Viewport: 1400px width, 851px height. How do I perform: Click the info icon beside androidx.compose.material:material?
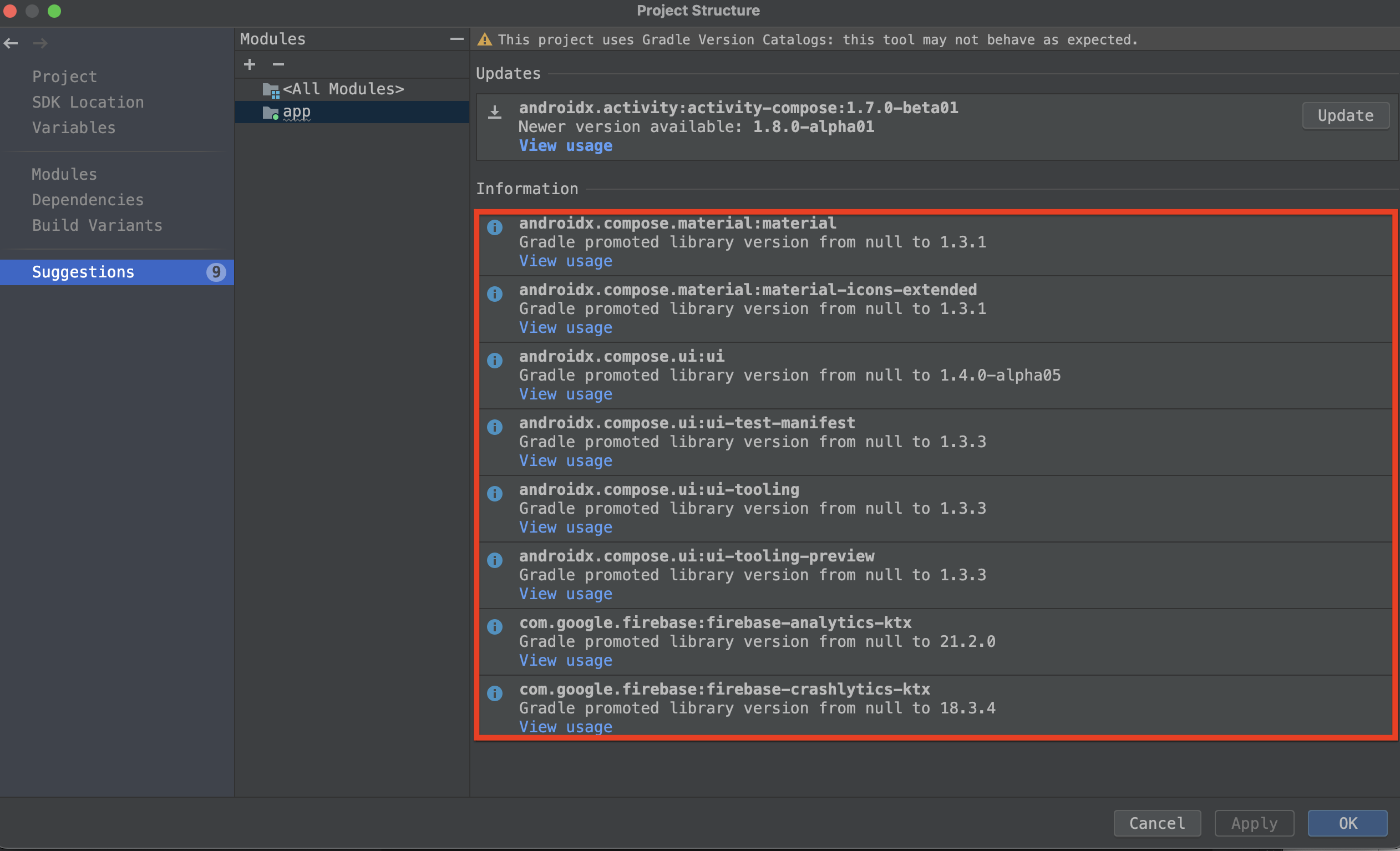494,227
